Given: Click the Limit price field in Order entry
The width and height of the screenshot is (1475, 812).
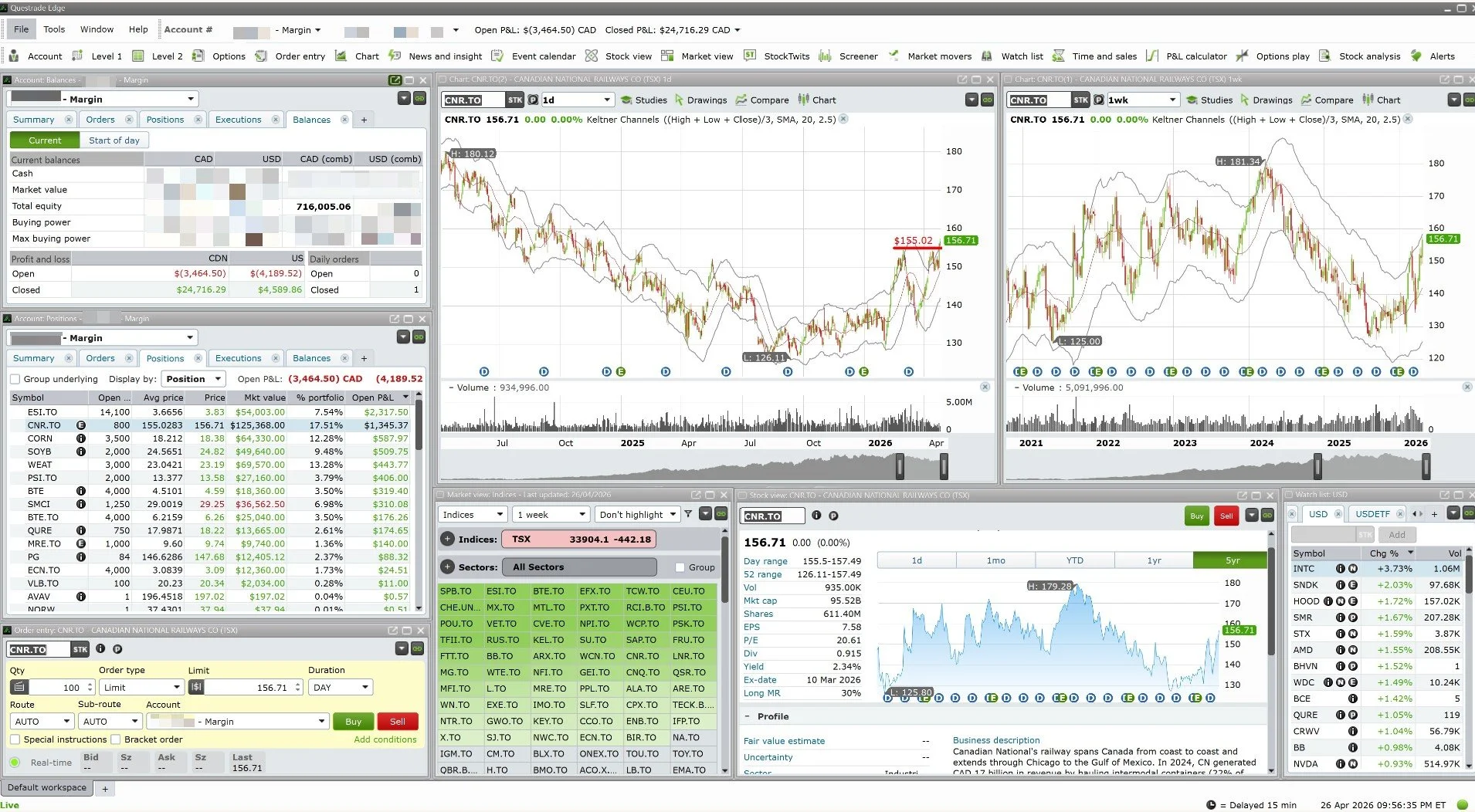Looking at the screenshot, I should pyautogui.click(x=249, y=687).
